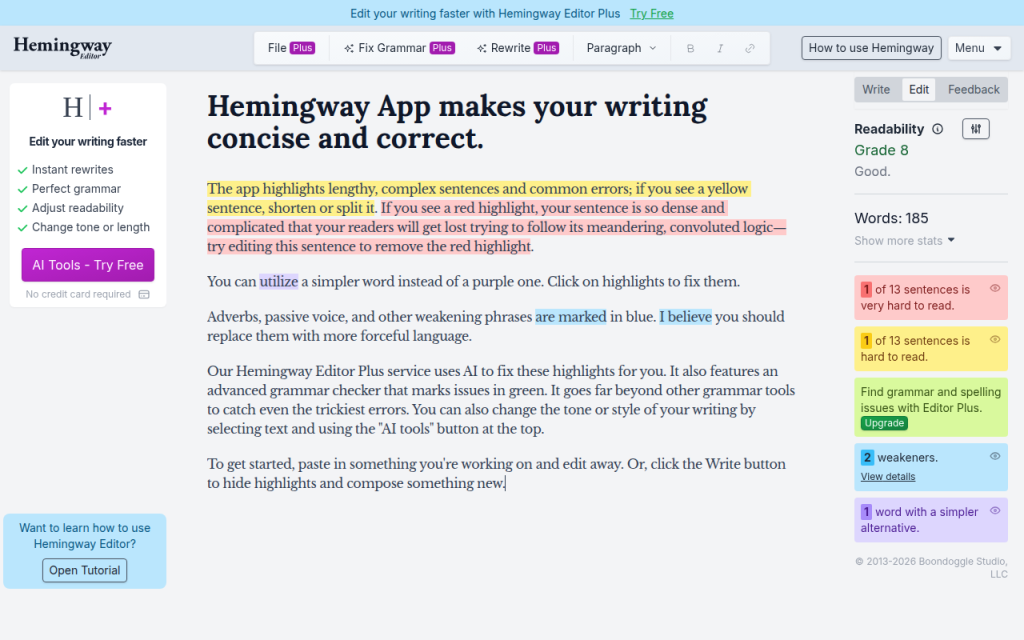Click the Upgrade button for Editor Plus
This screenshot has width=1024, height=640.
tap(883, 423)
